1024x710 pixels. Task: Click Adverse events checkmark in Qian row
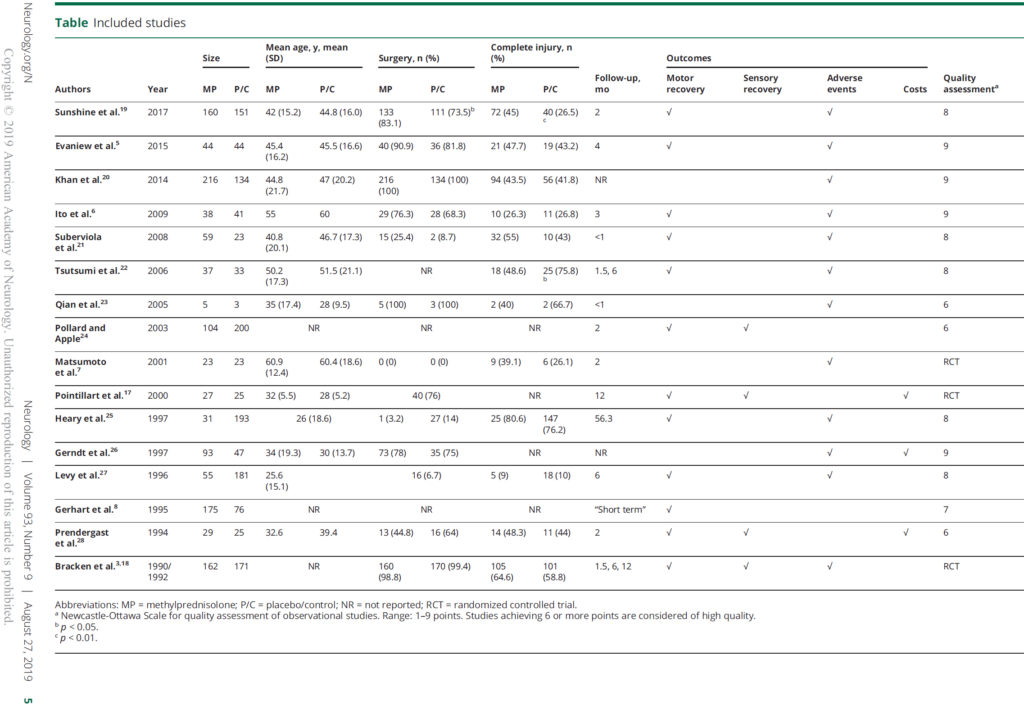tap(829, 304)
